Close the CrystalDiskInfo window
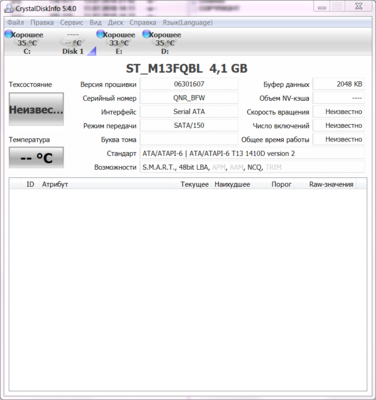This screenshot has height=400, width=376. pos(358,7)
